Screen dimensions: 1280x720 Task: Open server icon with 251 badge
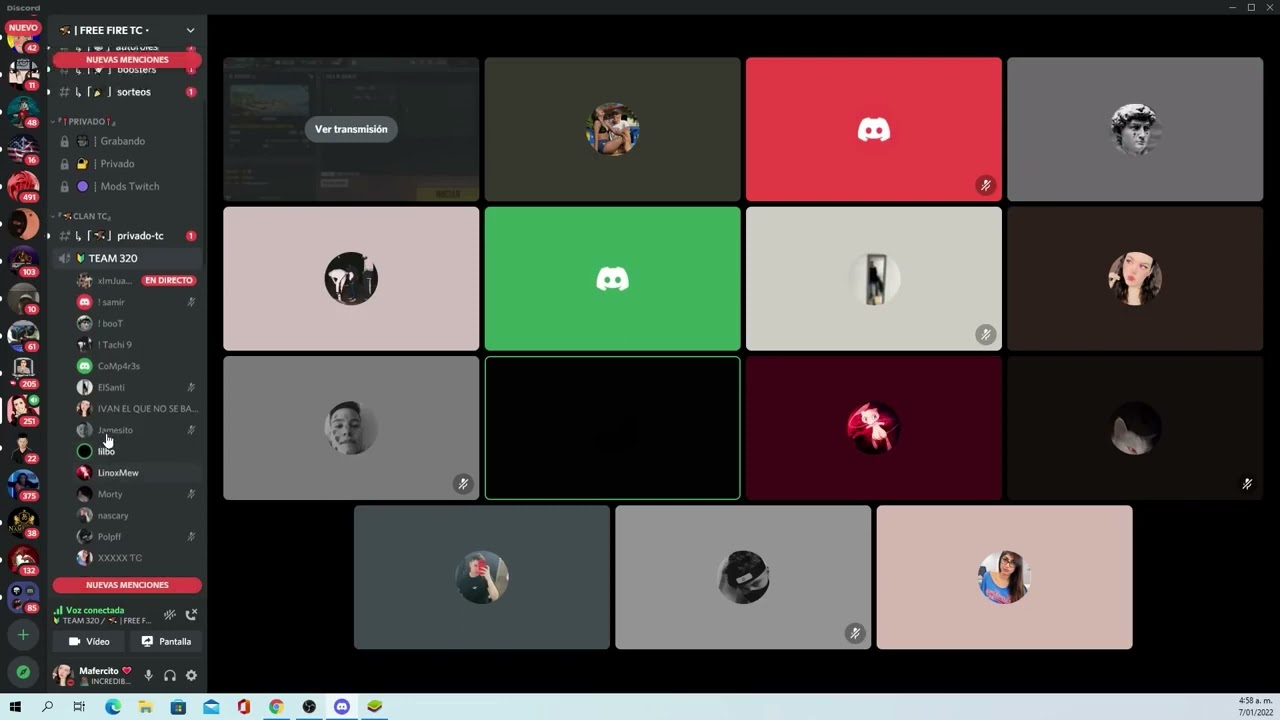[x=23, y=410]
